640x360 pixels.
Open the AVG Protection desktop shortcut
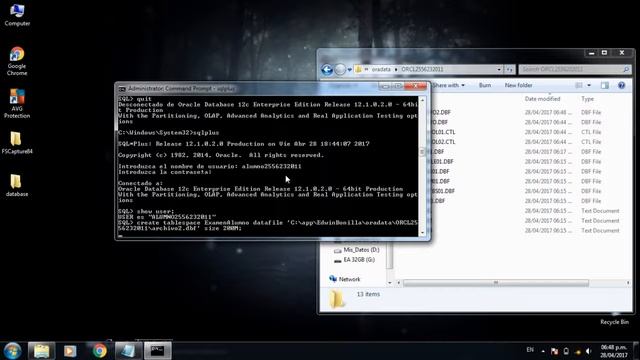17,103
